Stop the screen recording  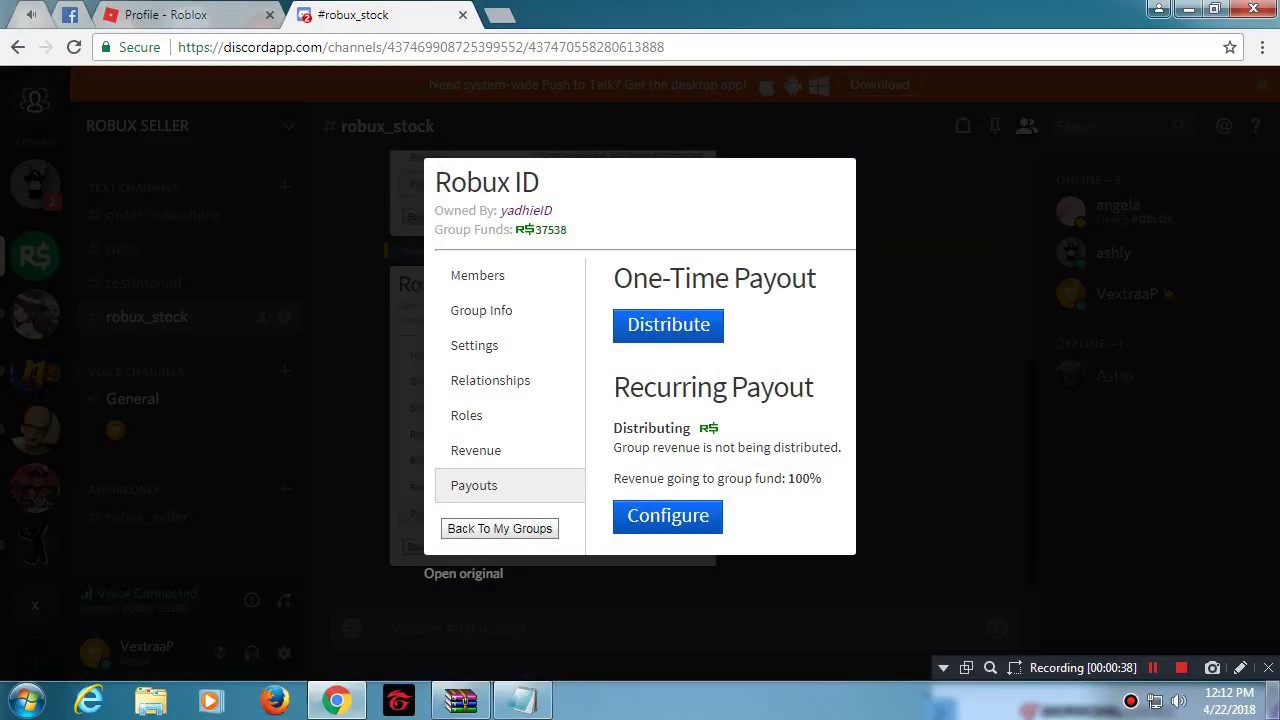(x=1181, y=668)
